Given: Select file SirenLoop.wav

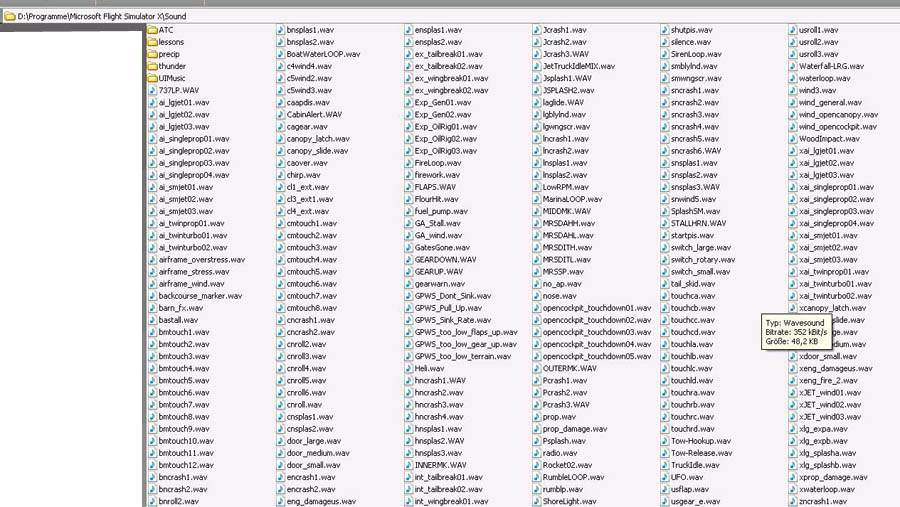Looking at the screenshot, I should point(696,54).
